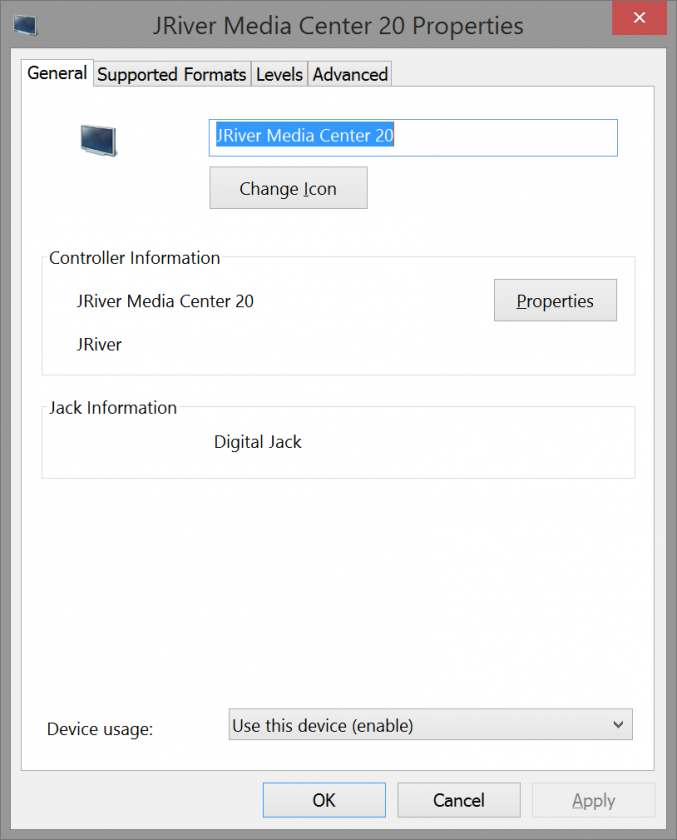Click the 'Controller Information' group label
Viewport: 677px width, 840px height.
[x=134, y=258]
